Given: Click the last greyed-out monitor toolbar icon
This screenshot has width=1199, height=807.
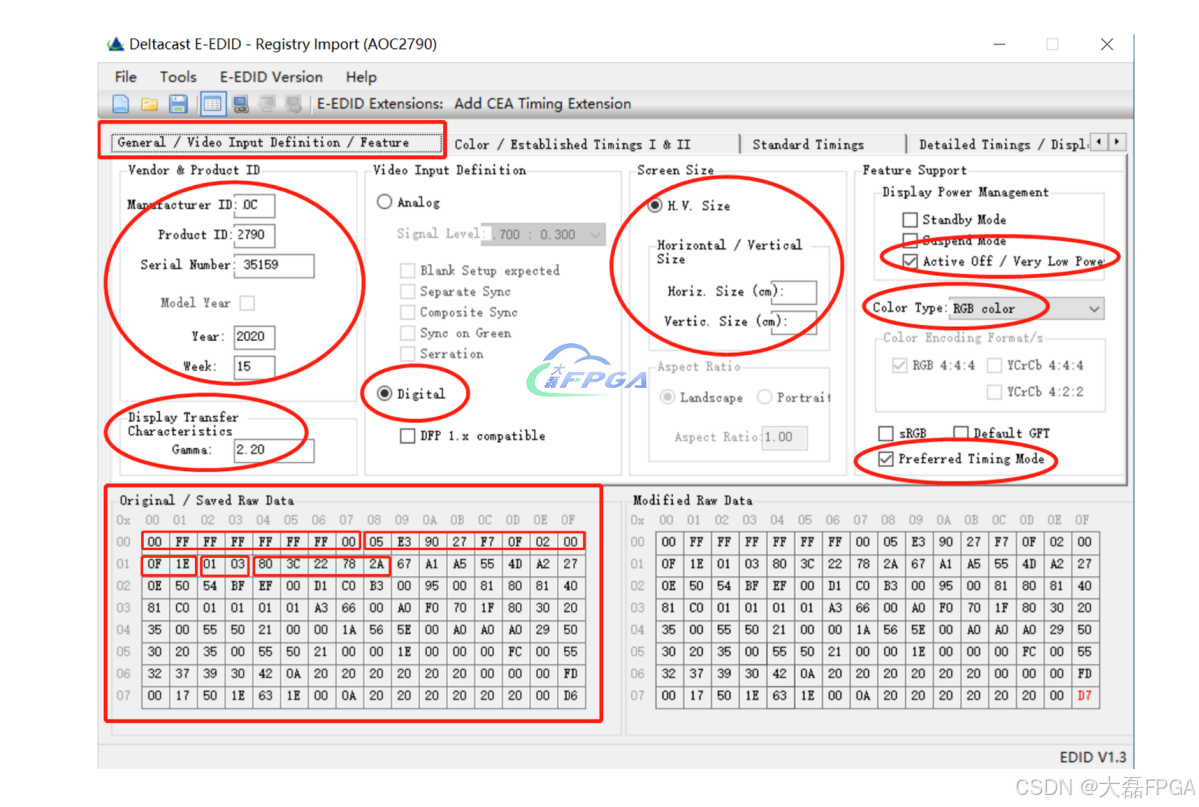Looking at the screenshot, I should click(x=294, y=104).
